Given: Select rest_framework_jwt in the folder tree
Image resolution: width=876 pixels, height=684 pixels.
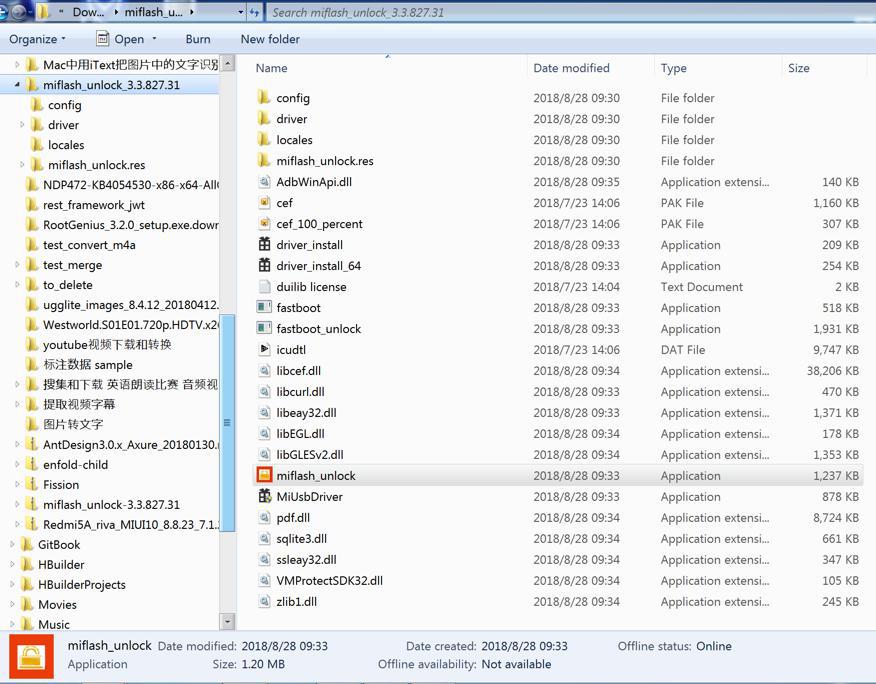Looking at the screenshot, I should click(93, 205).
